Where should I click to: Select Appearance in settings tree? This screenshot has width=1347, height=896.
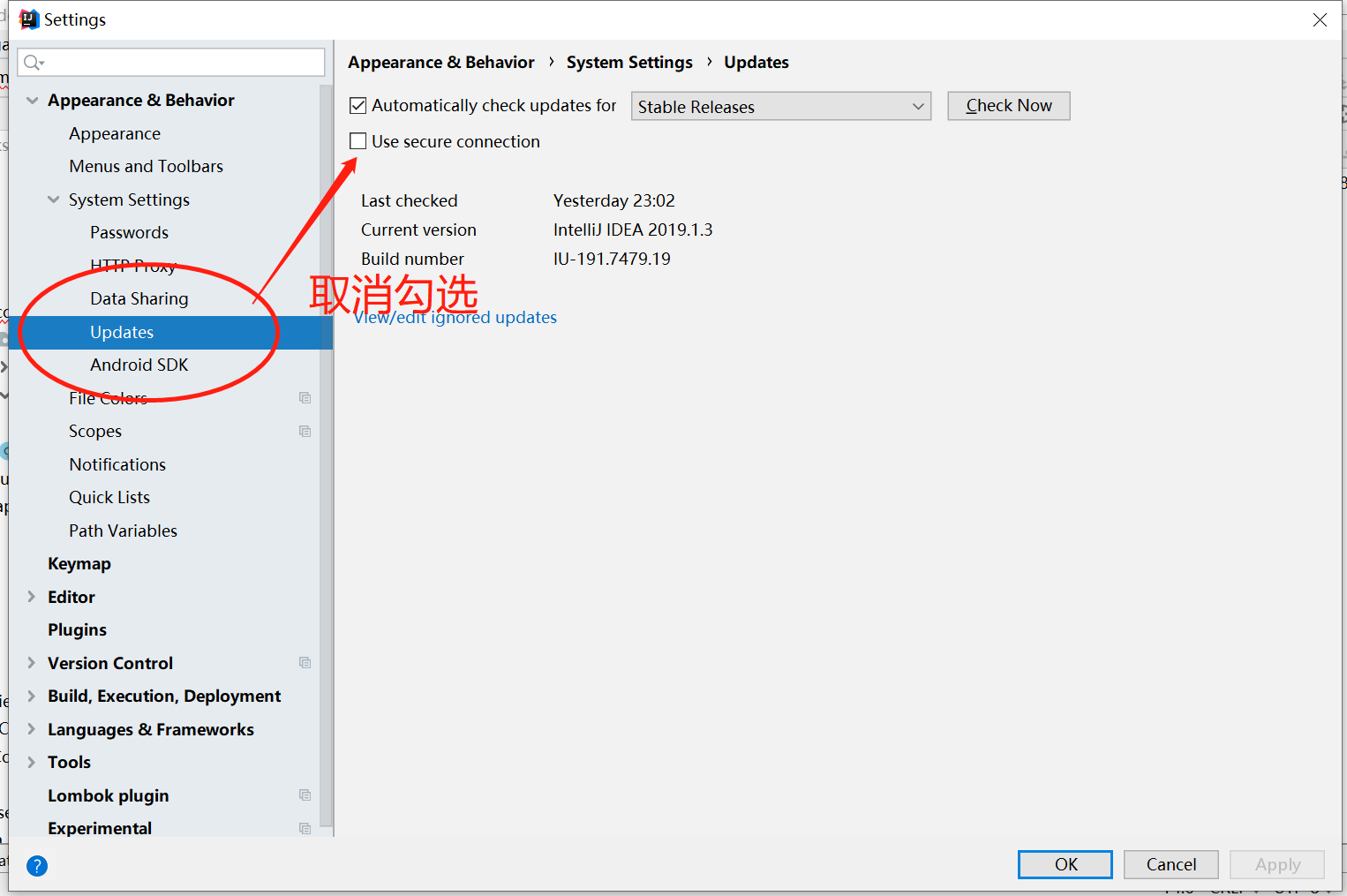point(115,134)
